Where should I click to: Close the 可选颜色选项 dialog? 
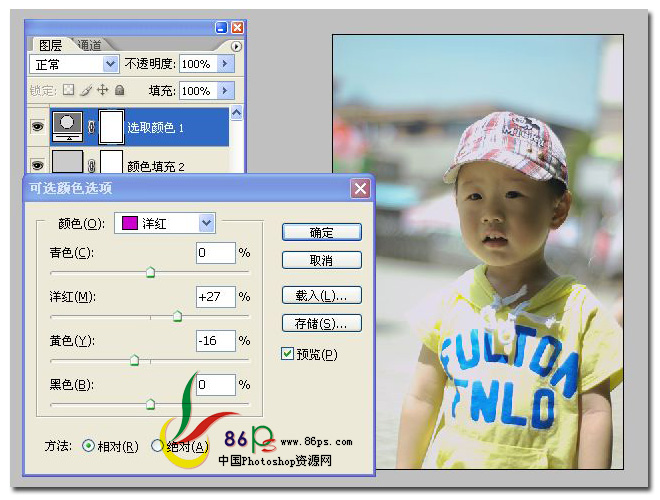pos(360,188)
